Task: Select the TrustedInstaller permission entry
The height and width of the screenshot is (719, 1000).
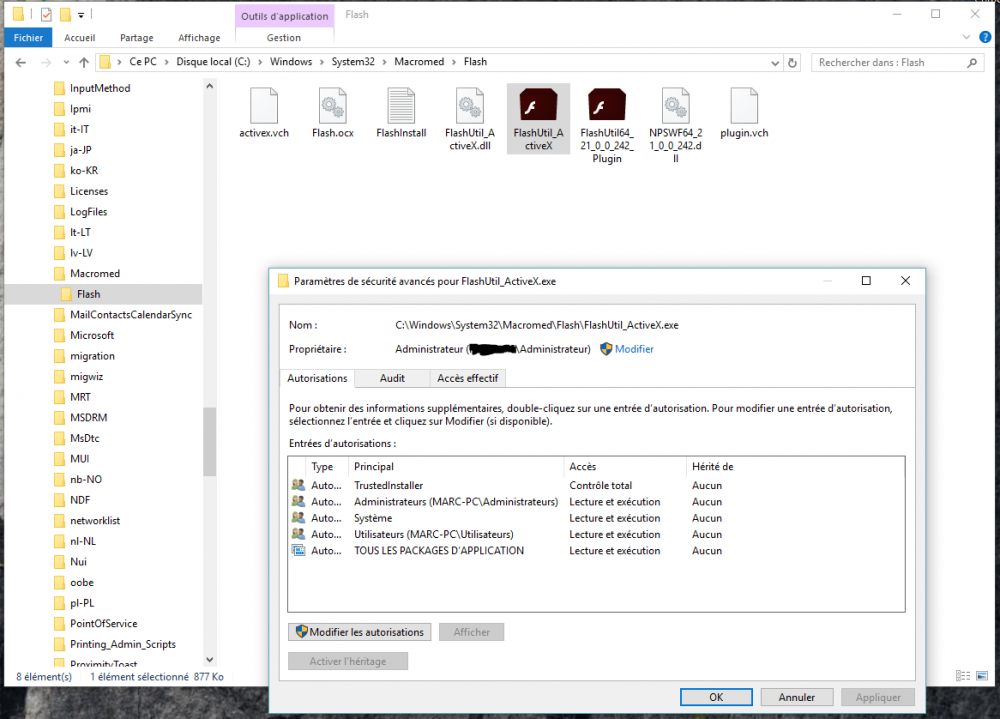Action: [x=389, y=486]
